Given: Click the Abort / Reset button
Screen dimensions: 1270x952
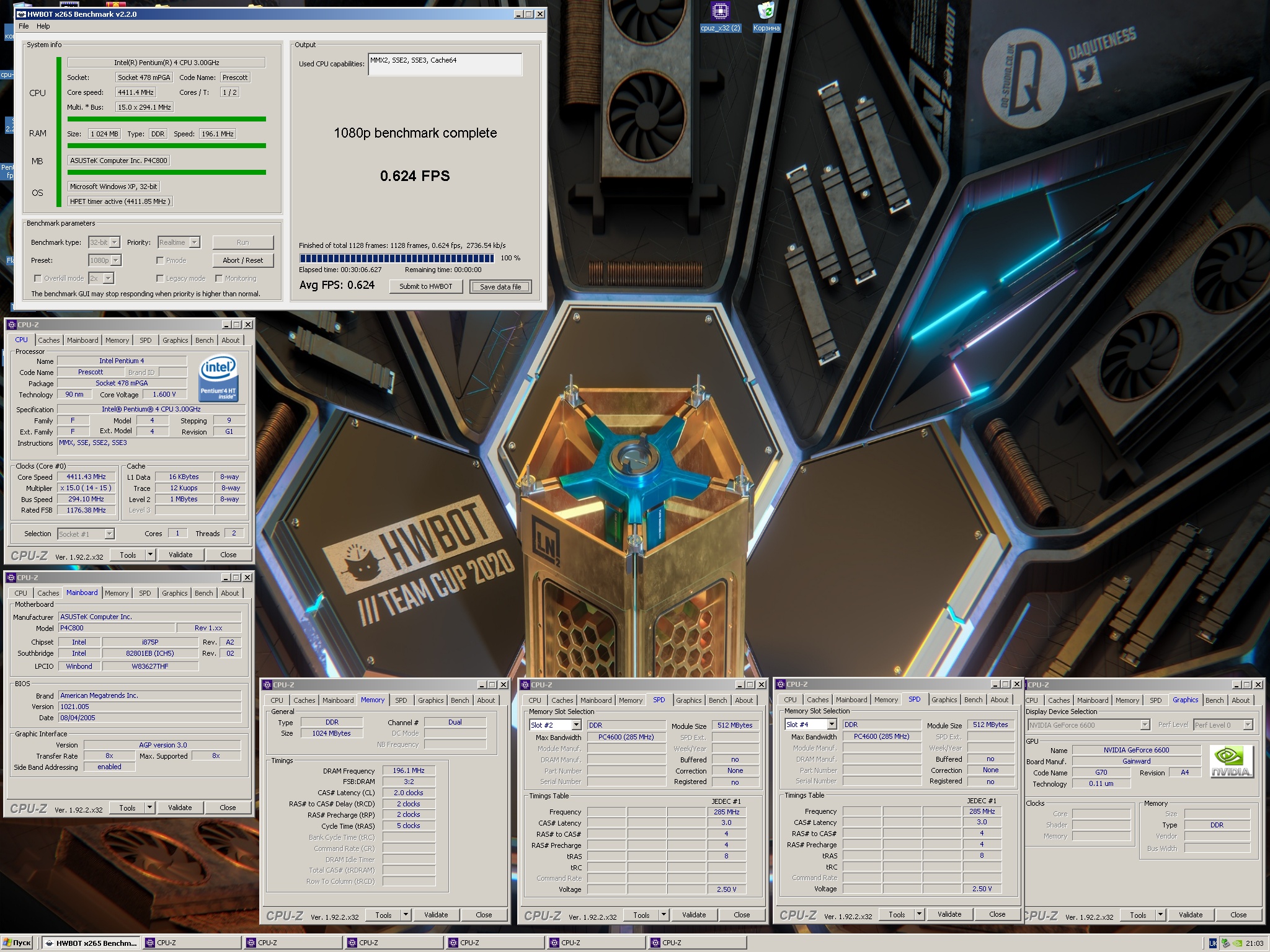Looking at the screenshot, I should coord(242,260).
